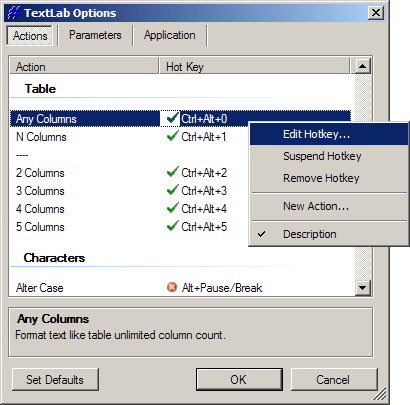Image resolution: width=410 pixels, height=405 pixels.
Task: Click the green checkmark beside Ctrl+Alt+0
Action: pyautogui.click(x=172, y=118)
